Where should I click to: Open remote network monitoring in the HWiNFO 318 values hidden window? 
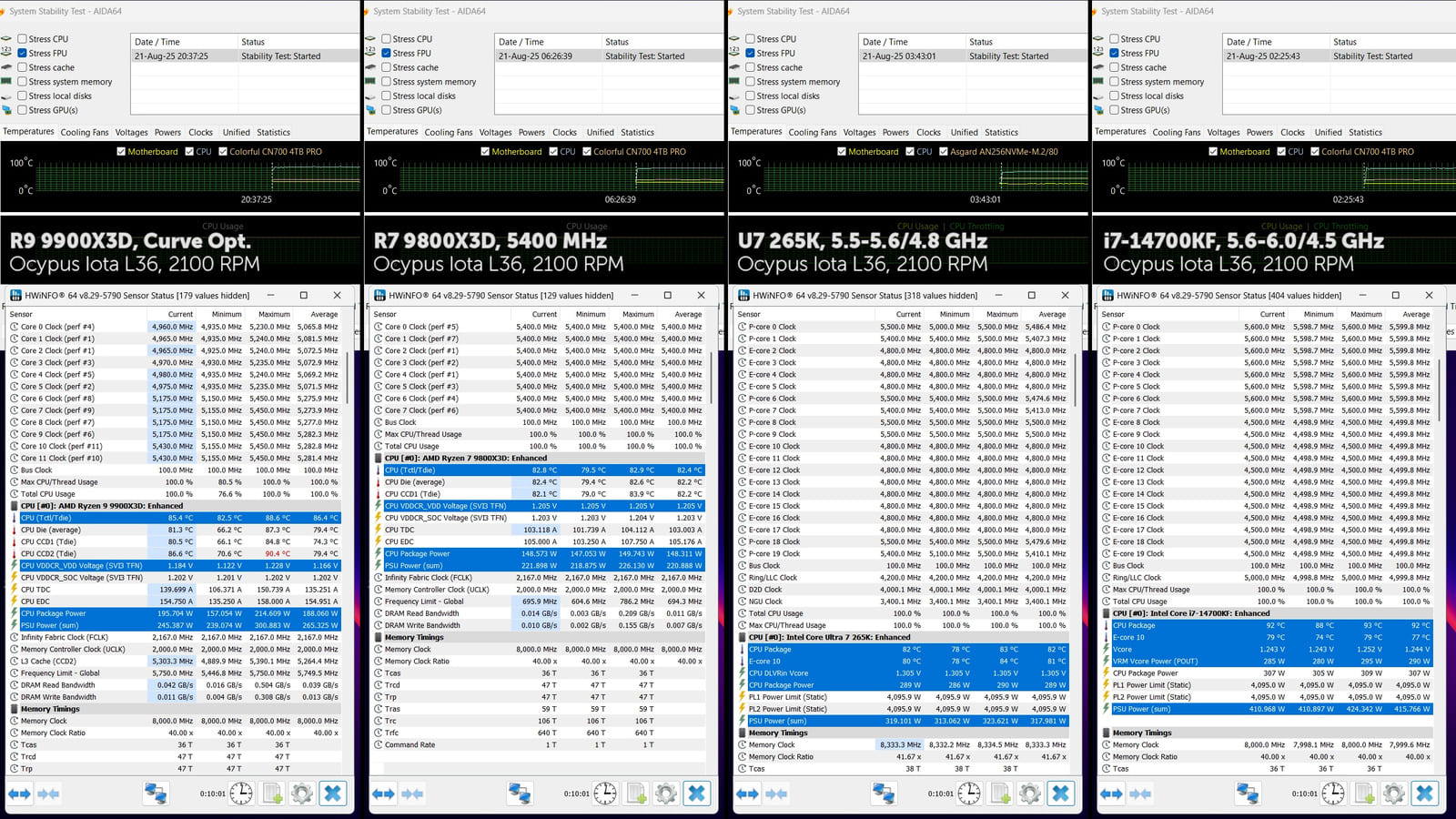pyautogui.click(x=884, y=794)
